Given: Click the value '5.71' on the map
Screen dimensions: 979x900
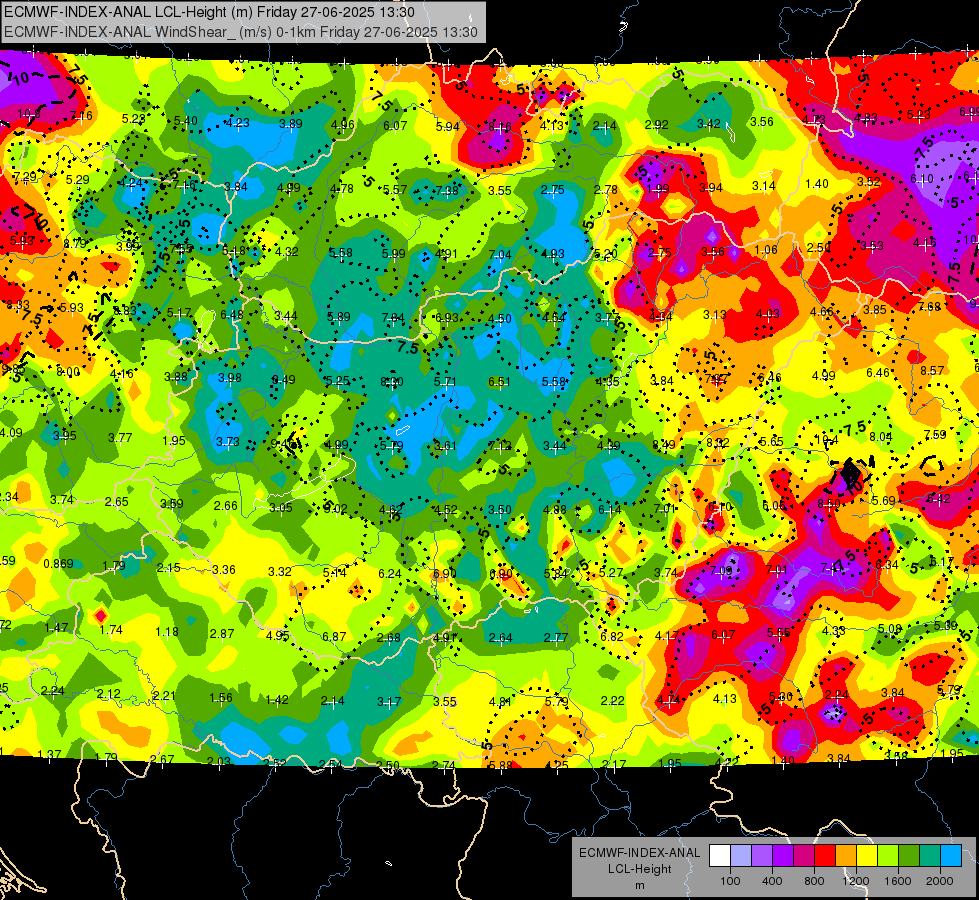Looking at the screenshot, I should point(445,382).
